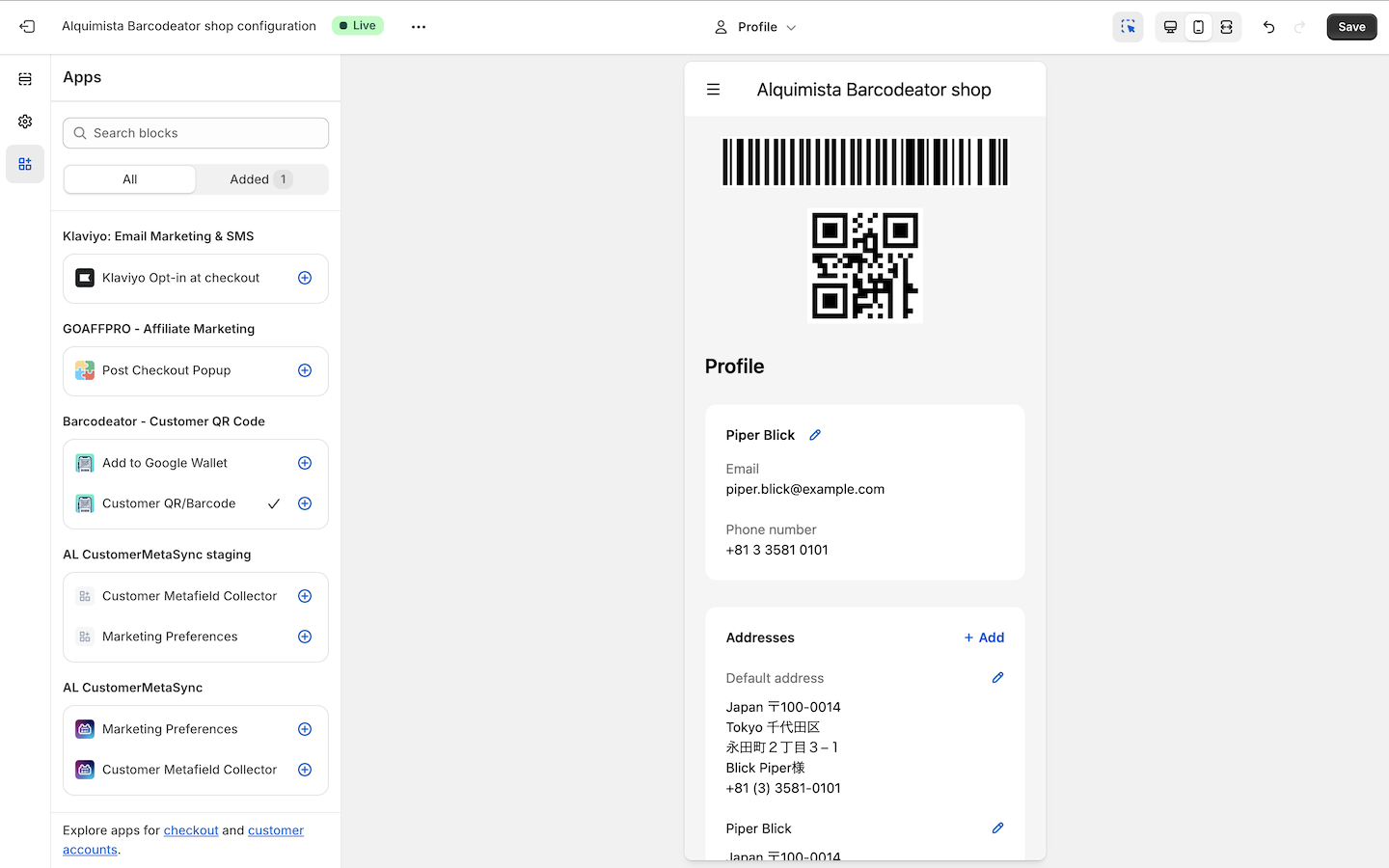Open the Sections panel in left sidebar
The height and width of the screenshot is (868, 1389).
(25, 79)
